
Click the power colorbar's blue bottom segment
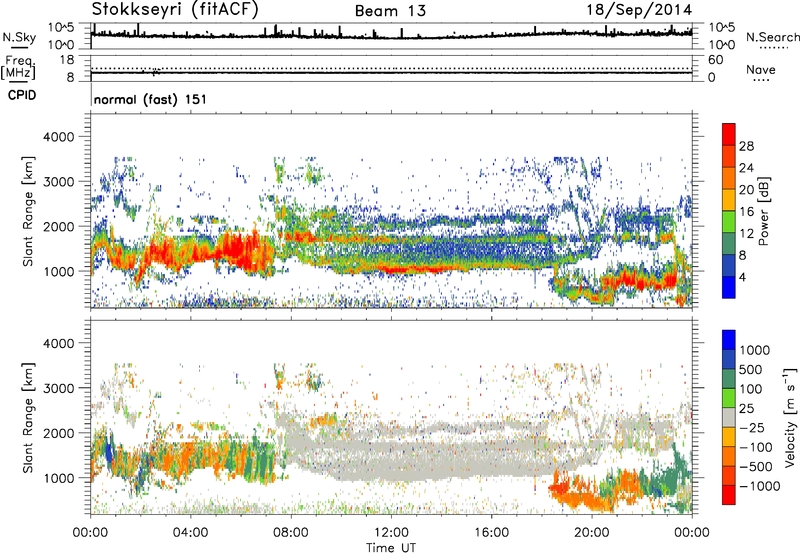(x=729, y=287)
